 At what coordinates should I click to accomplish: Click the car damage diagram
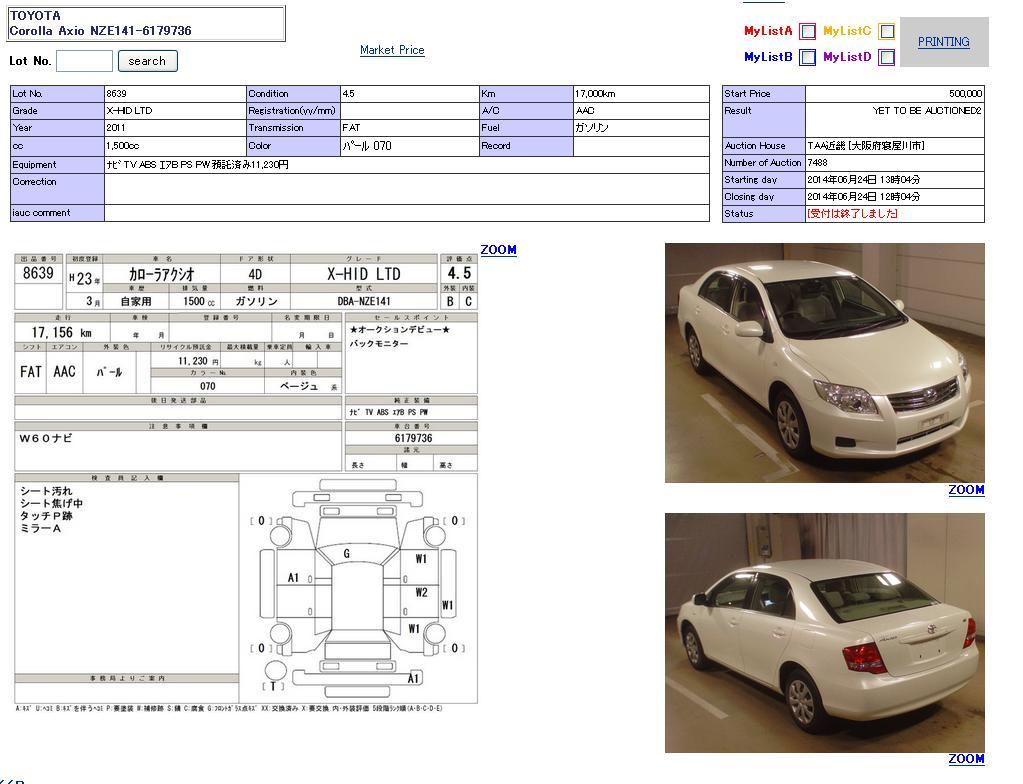click(357, 588)
